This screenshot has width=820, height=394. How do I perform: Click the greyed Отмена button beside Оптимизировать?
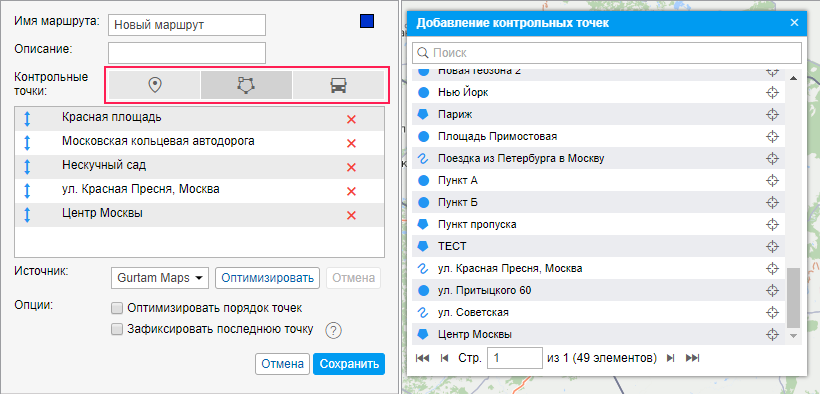354,278
